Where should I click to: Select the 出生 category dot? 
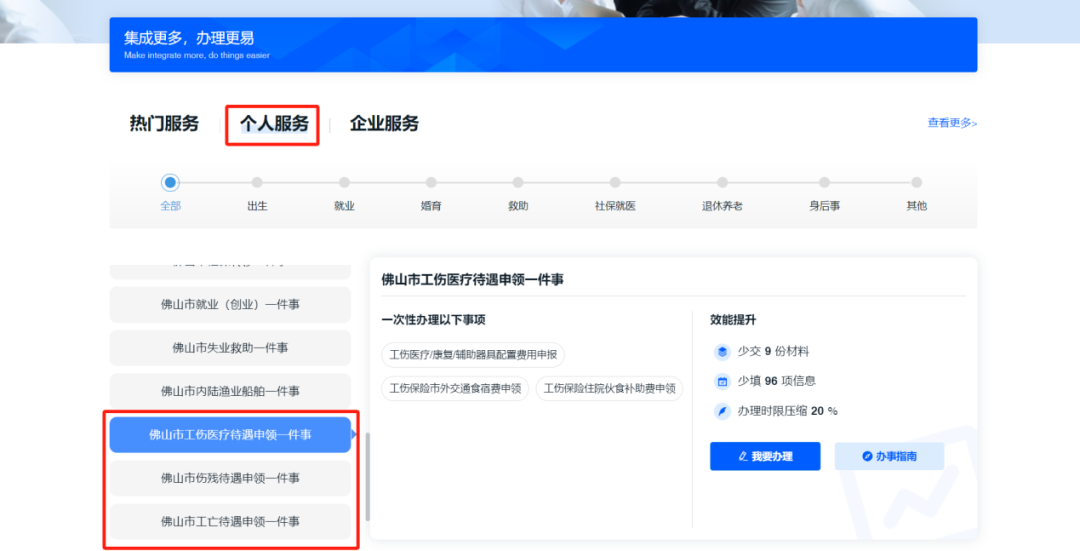257,183
